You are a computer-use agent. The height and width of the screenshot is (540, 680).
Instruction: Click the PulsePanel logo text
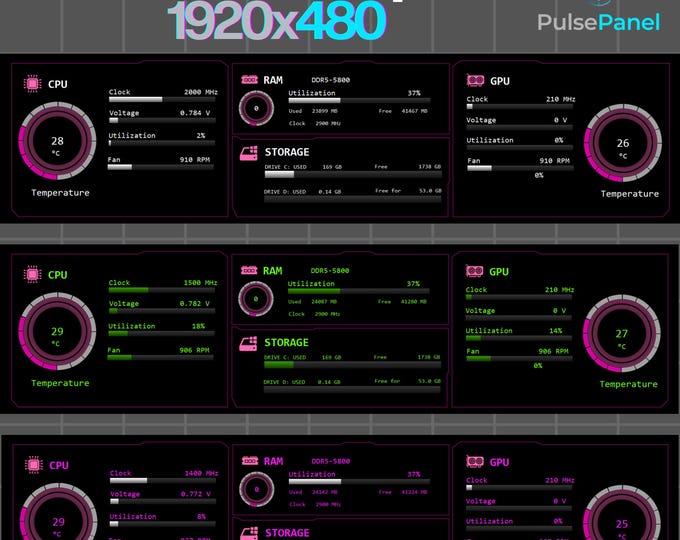click(x=598, y=23)
